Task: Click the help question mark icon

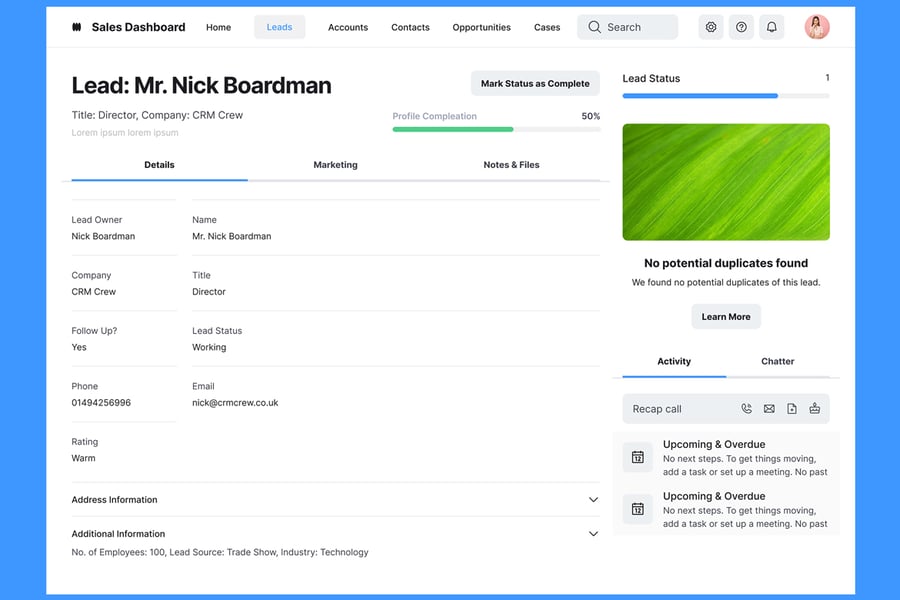Action: [741, 27]
